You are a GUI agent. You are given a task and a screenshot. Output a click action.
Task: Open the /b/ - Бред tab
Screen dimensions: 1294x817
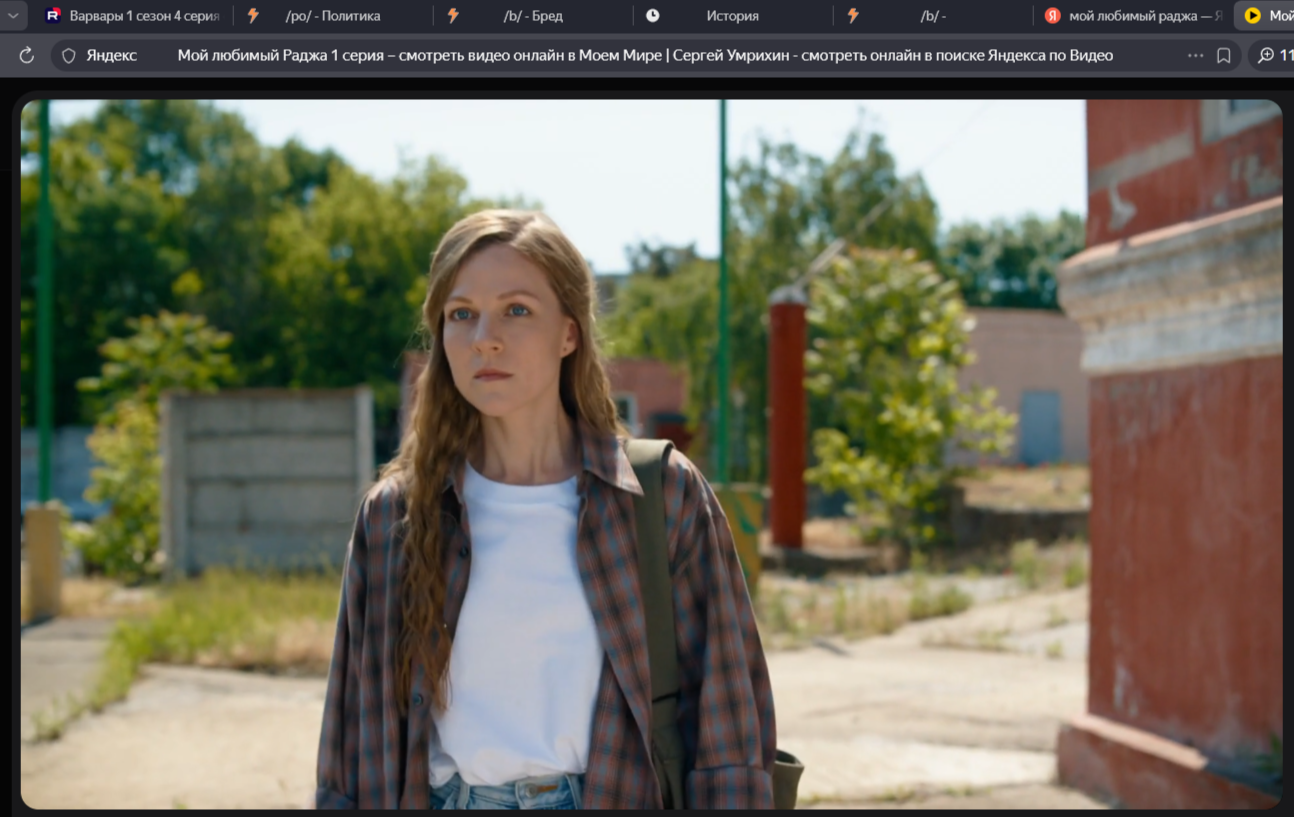532,16
